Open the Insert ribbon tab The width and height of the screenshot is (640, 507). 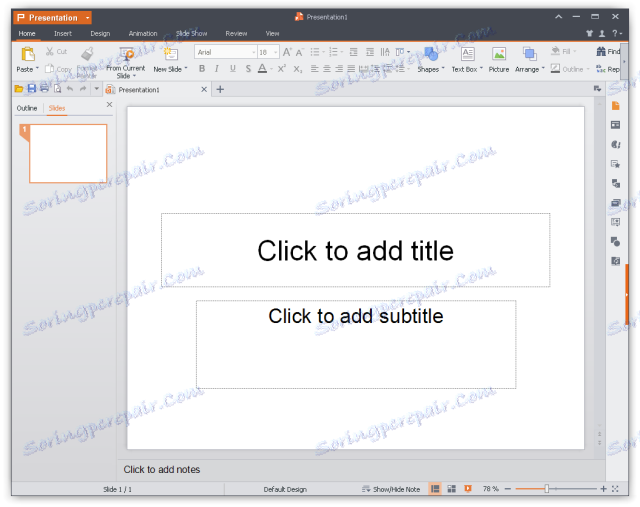(x=62, y=33)
